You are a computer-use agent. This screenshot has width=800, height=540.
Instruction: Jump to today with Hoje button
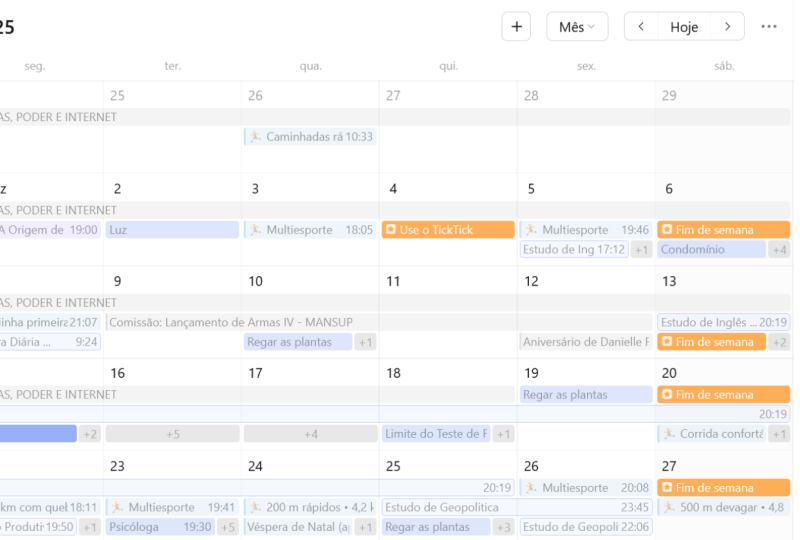[684, 27]
